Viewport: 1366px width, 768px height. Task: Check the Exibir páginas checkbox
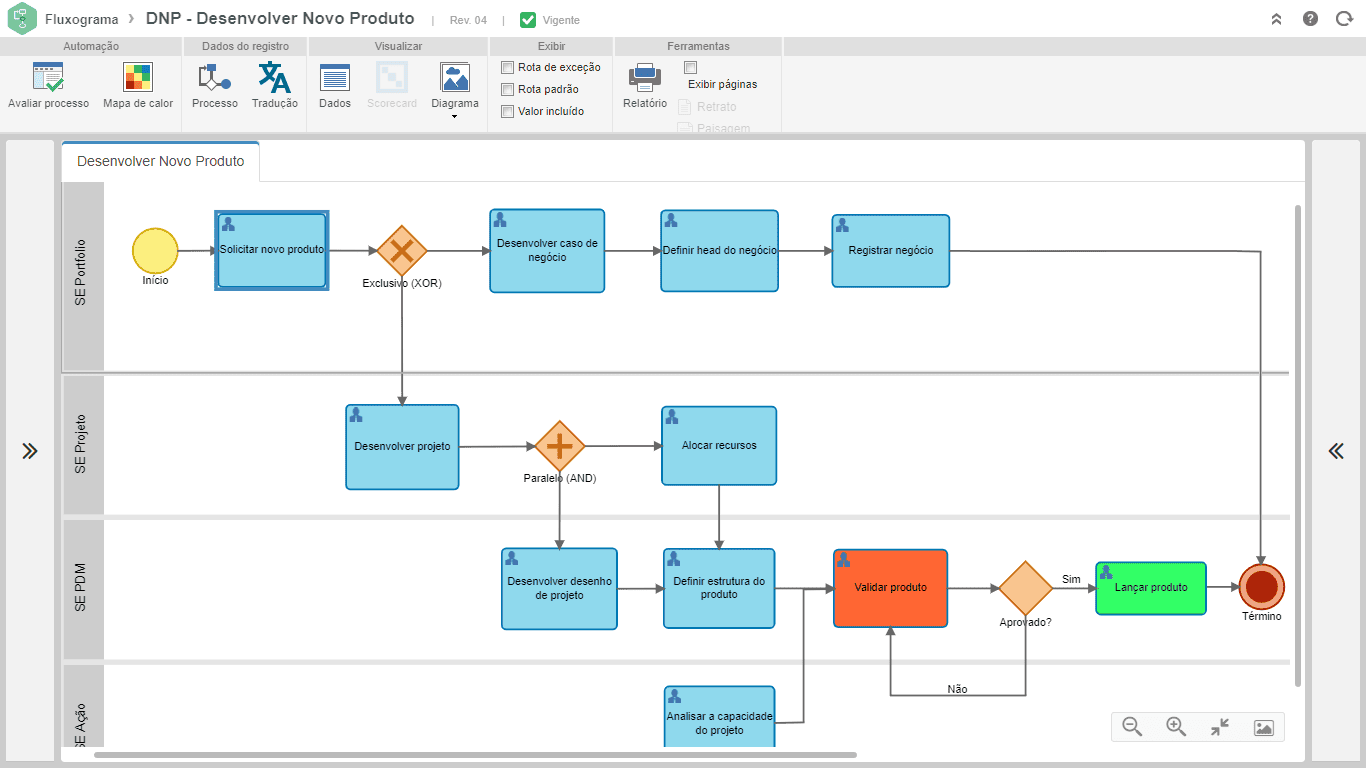point(690,67)
